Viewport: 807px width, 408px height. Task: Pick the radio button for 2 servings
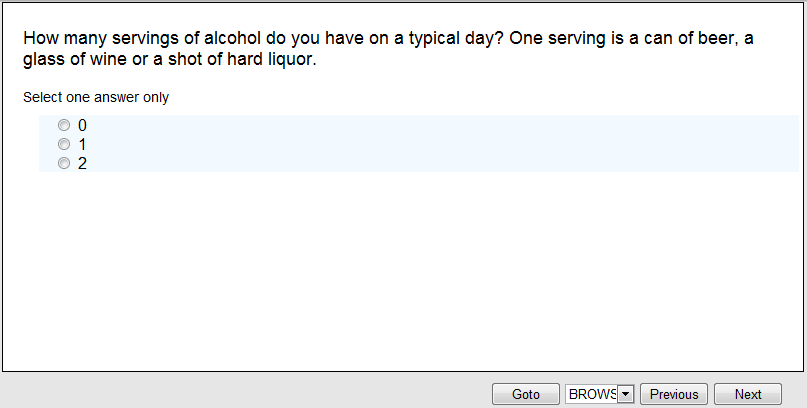(x=64, y=164)
